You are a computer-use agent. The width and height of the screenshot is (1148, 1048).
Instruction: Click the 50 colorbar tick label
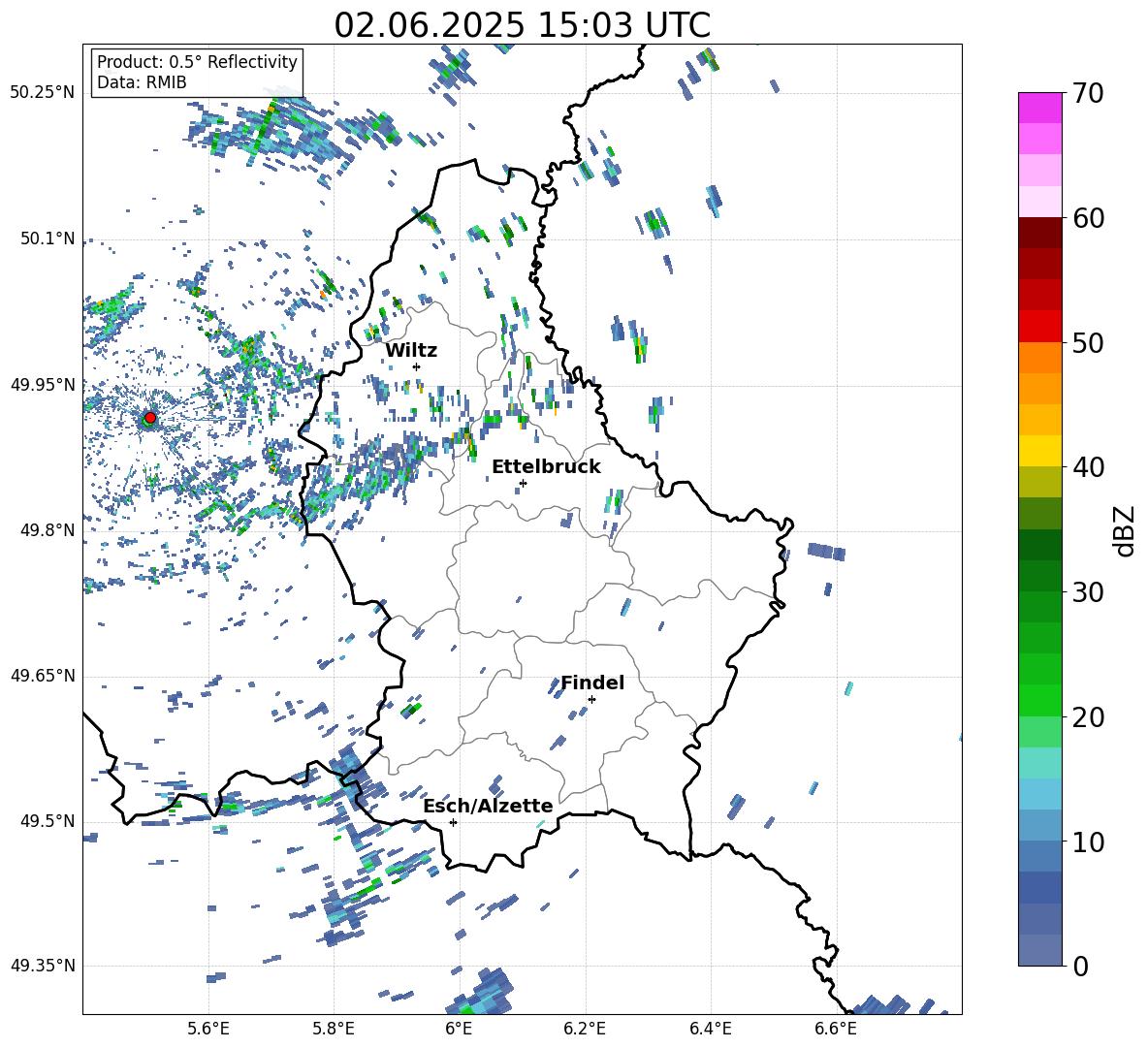pos(1087,343)
